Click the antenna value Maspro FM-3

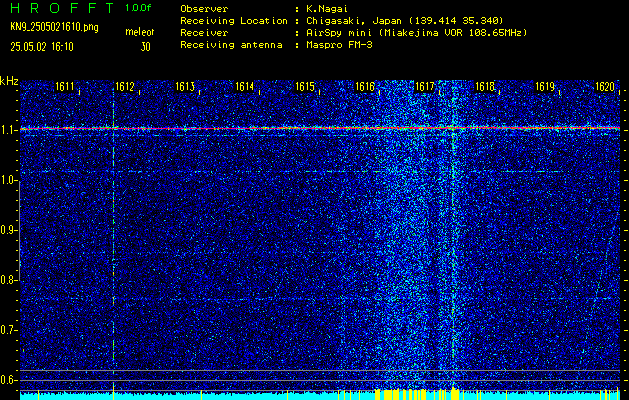coord(337,45)
